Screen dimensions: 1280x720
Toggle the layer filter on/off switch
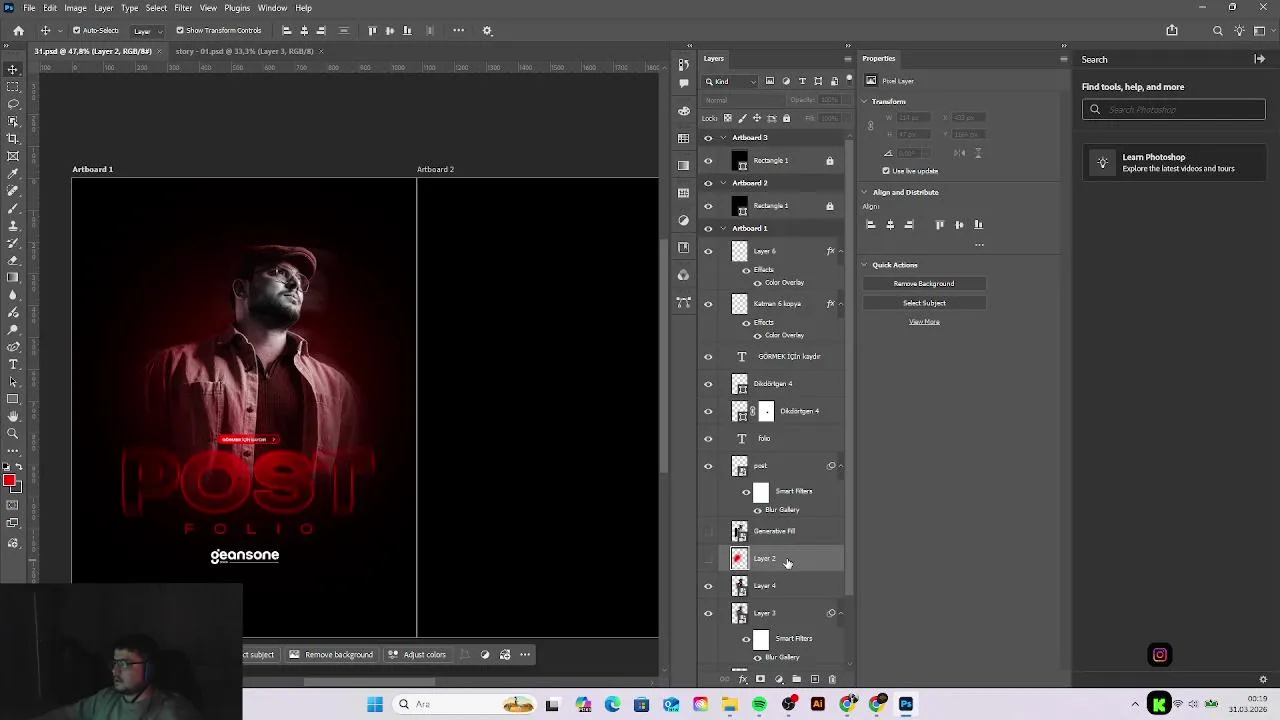(x=848, y=79)
